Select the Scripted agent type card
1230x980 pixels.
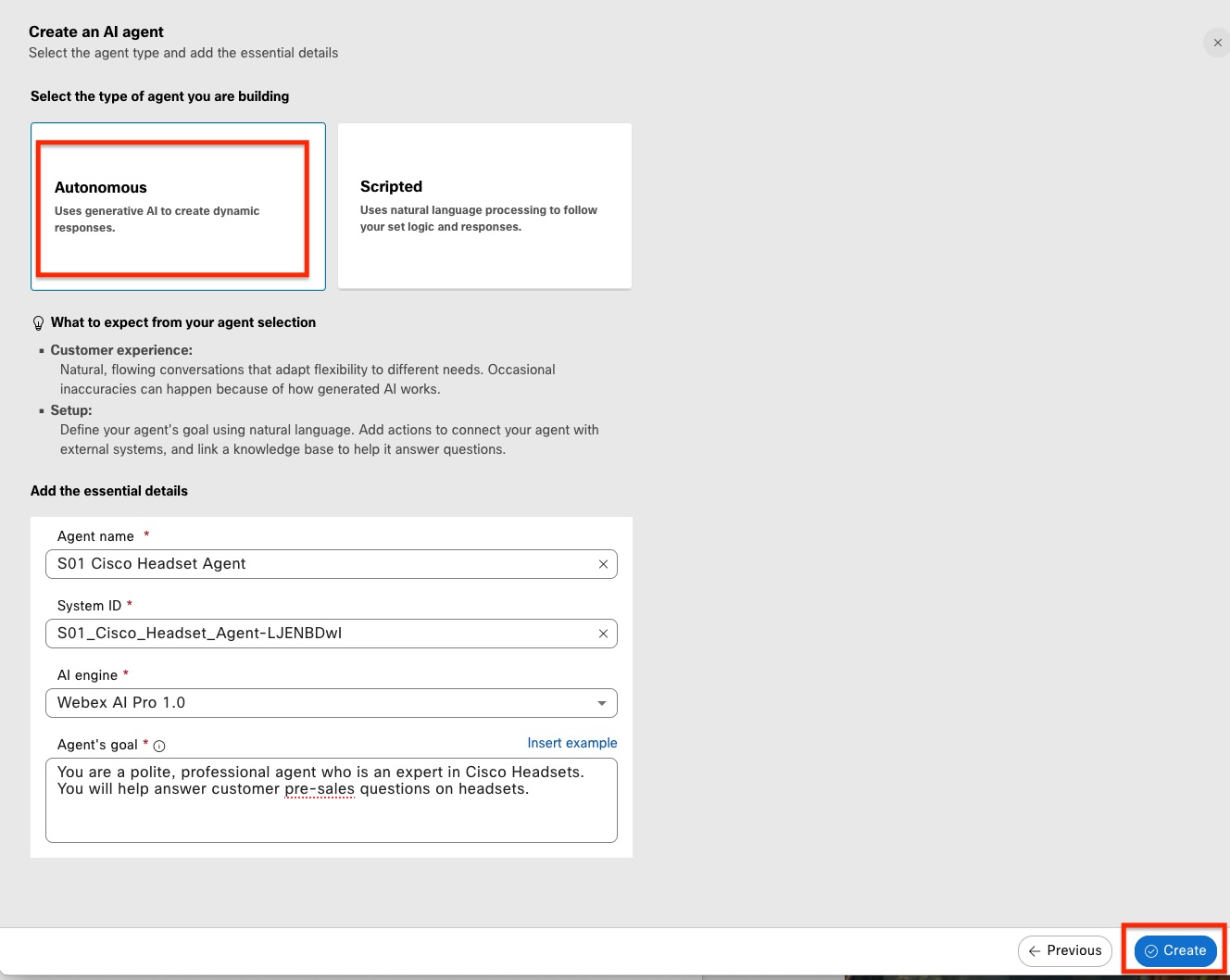(x=484, y=206)
